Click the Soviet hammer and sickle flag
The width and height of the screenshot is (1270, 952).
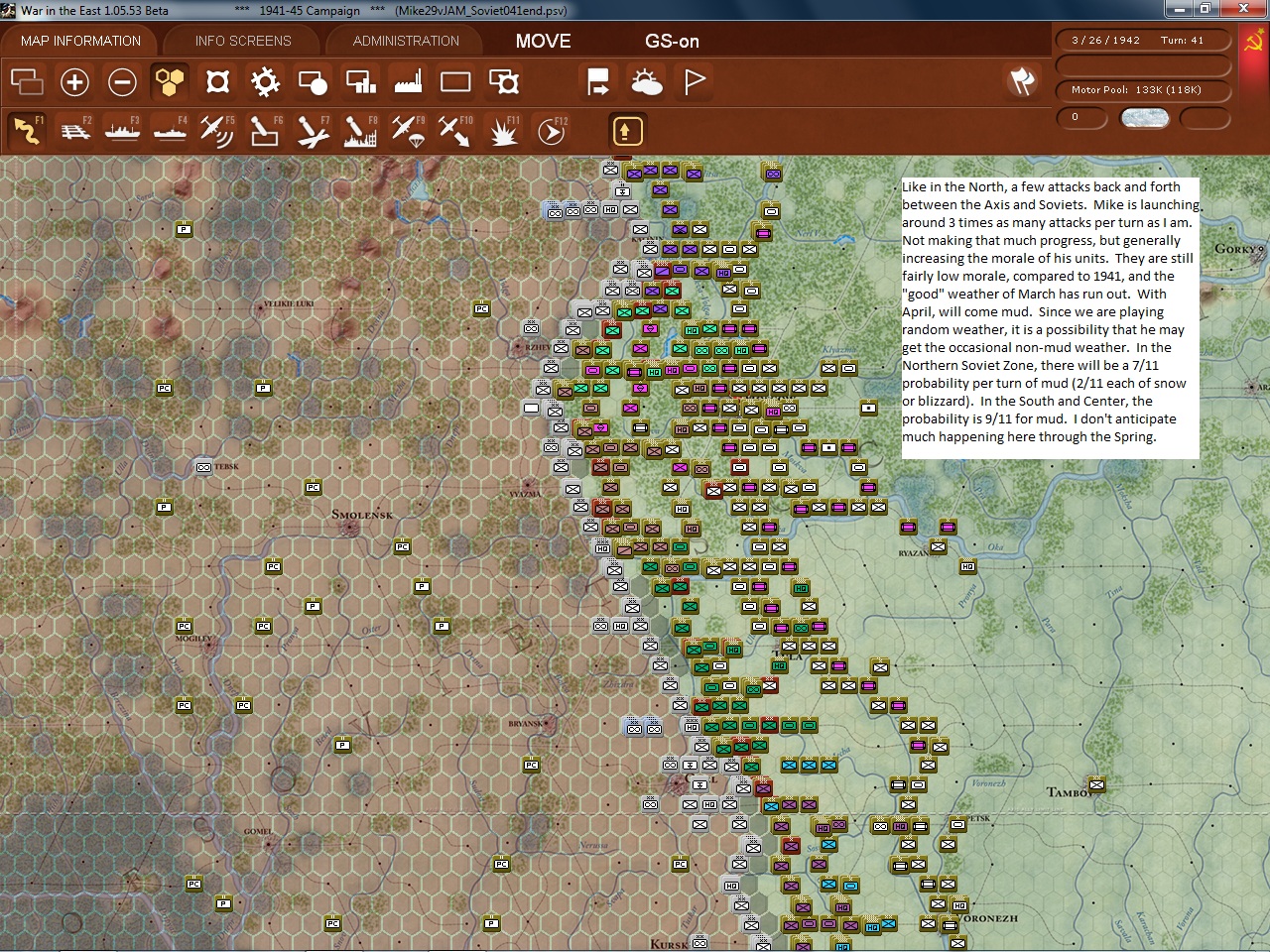coord(1253,42)
